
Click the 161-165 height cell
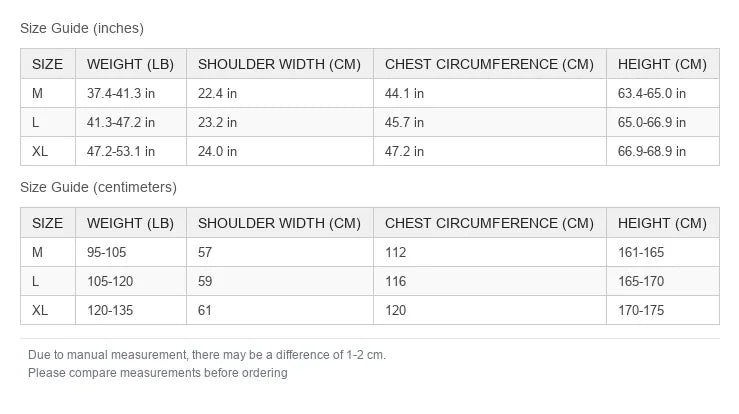tap(663, 252)
